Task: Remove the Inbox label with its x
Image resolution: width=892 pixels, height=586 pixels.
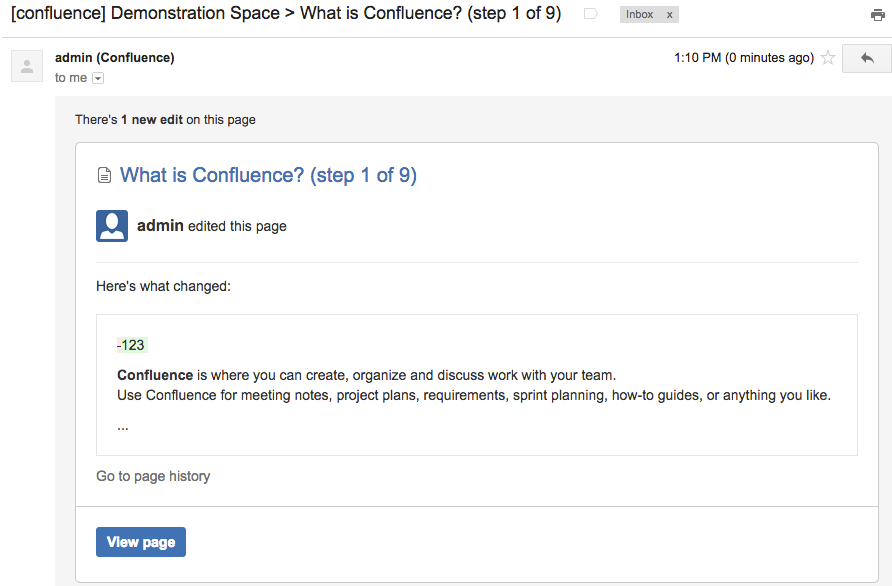Action: pos(670,15)
